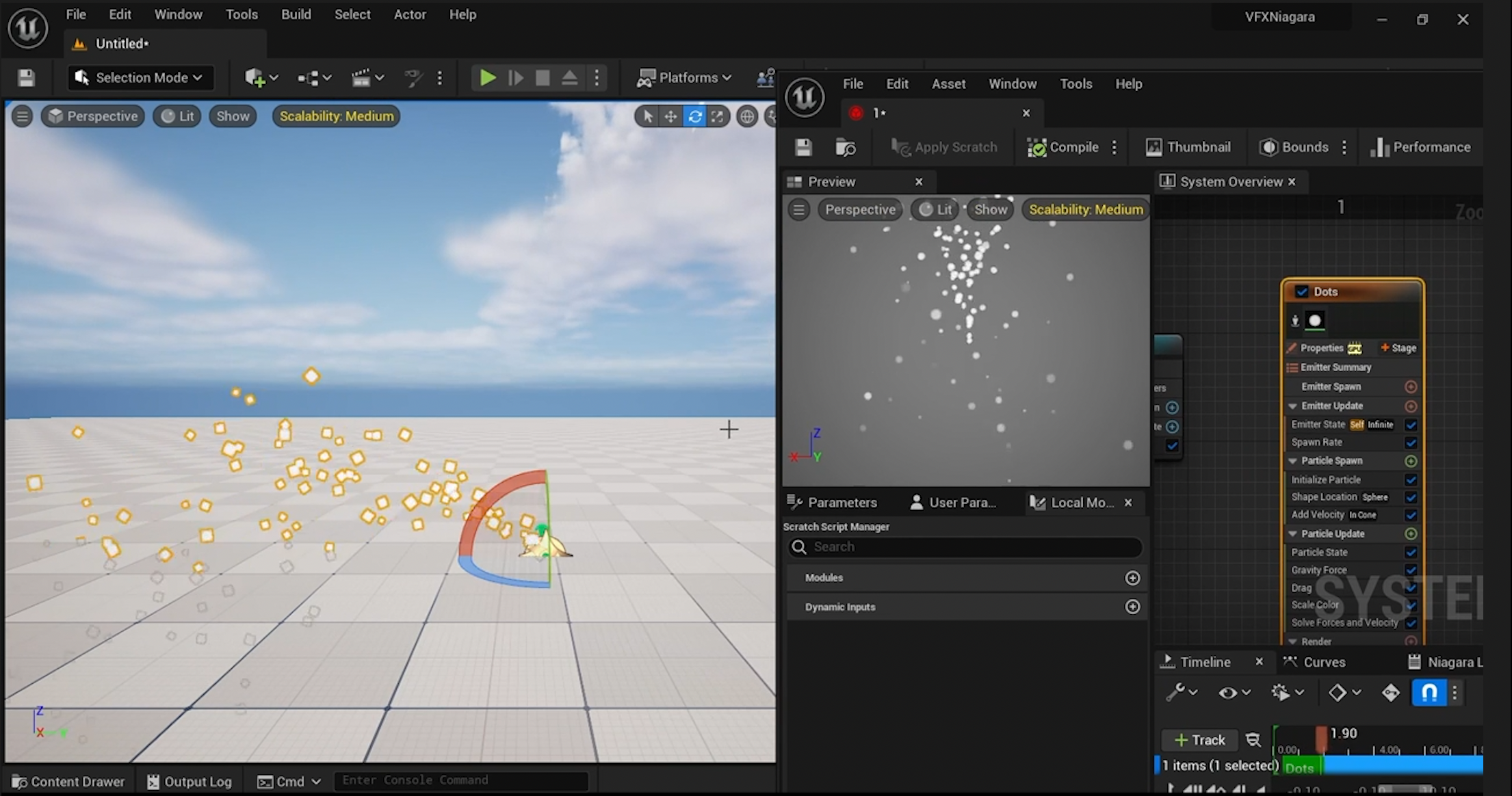
Task: Click the Add Track button
Action: 1199,740
